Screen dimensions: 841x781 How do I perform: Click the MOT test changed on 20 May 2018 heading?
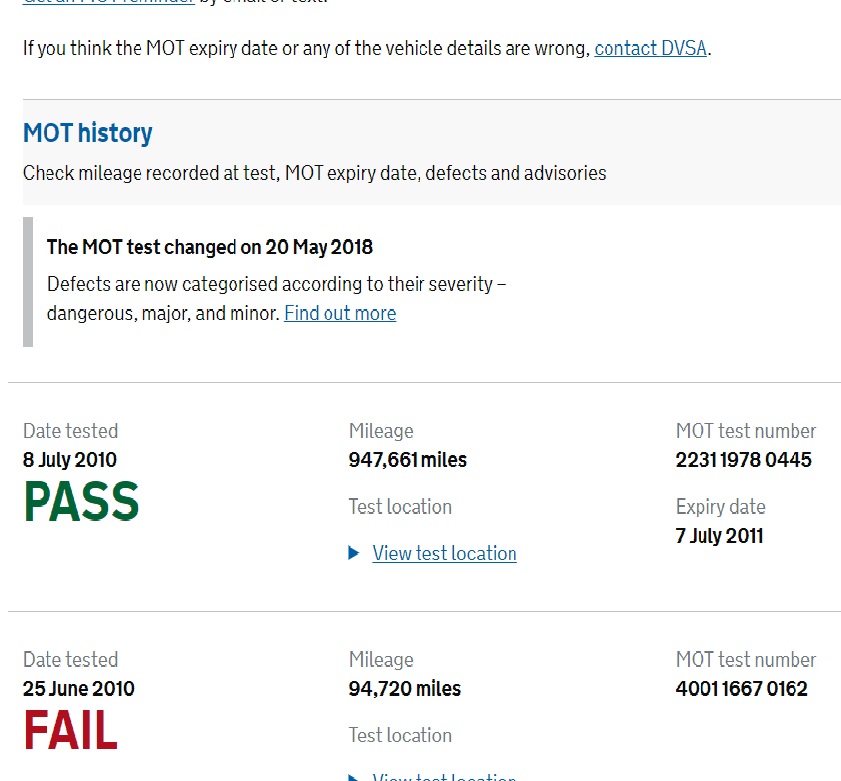click(210, 247)
